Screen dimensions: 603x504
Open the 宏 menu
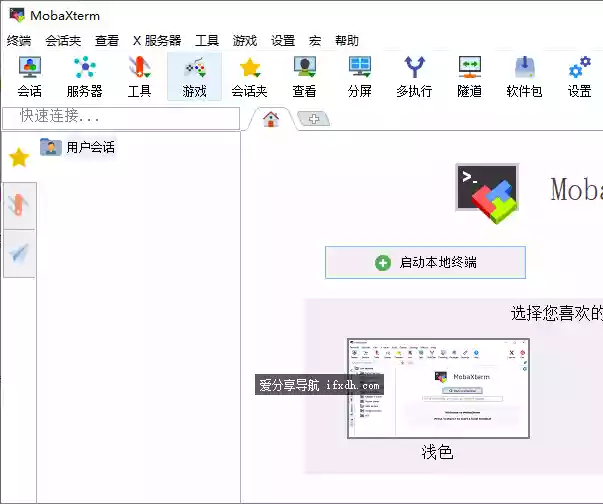point(315,40)
